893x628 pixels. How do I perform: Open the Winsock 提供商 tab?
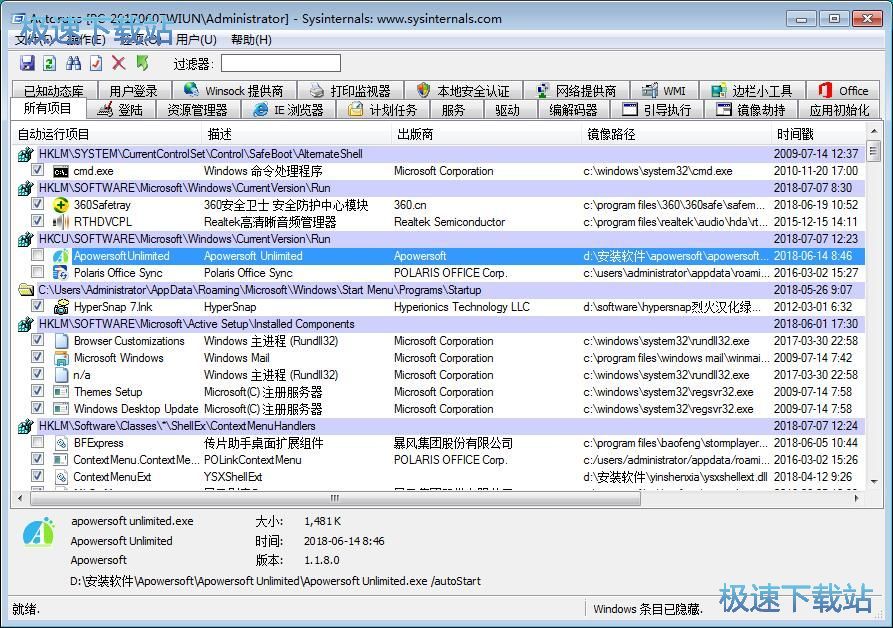[234, 91]
